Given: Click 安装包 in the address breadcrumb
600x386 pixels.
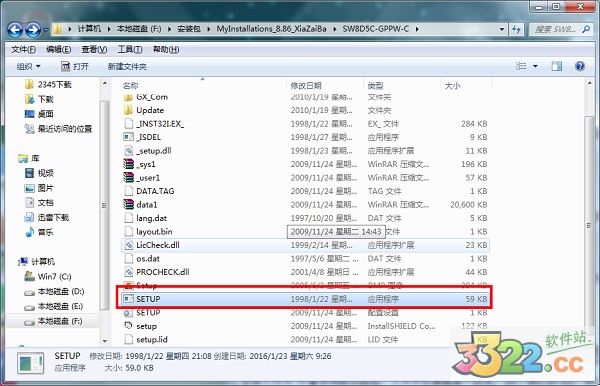Looking at the screenshot, I should [189, 29].
